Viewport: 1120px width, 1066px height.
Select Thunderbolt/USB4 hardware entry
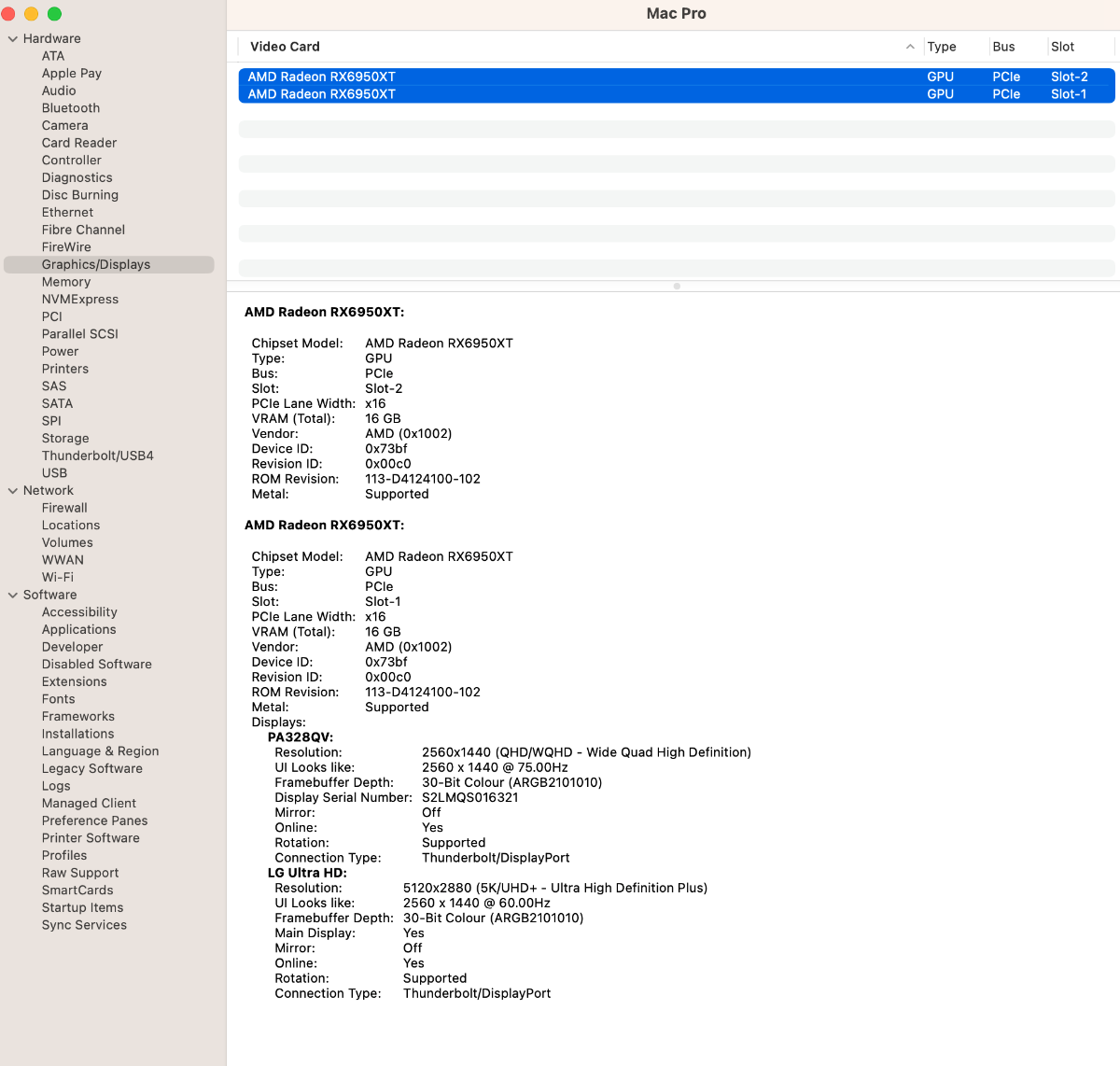click(98, 456)
